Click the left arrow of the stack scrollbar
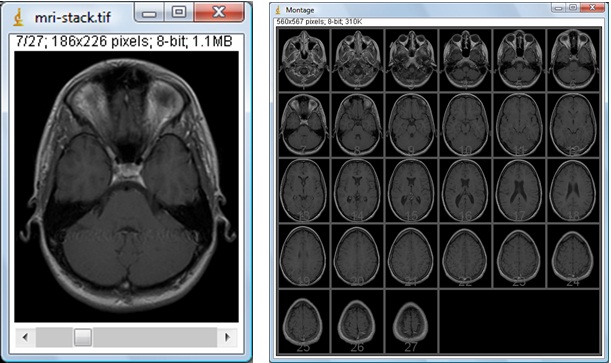Screen dimensions: 611x363 [x=25, y=337]
